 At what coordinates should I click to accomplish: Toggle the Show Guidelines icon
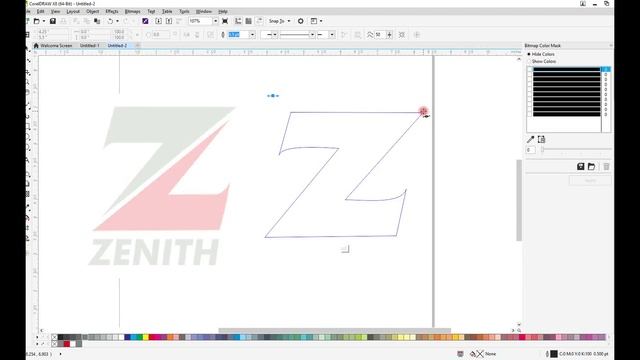coord(259,21)
